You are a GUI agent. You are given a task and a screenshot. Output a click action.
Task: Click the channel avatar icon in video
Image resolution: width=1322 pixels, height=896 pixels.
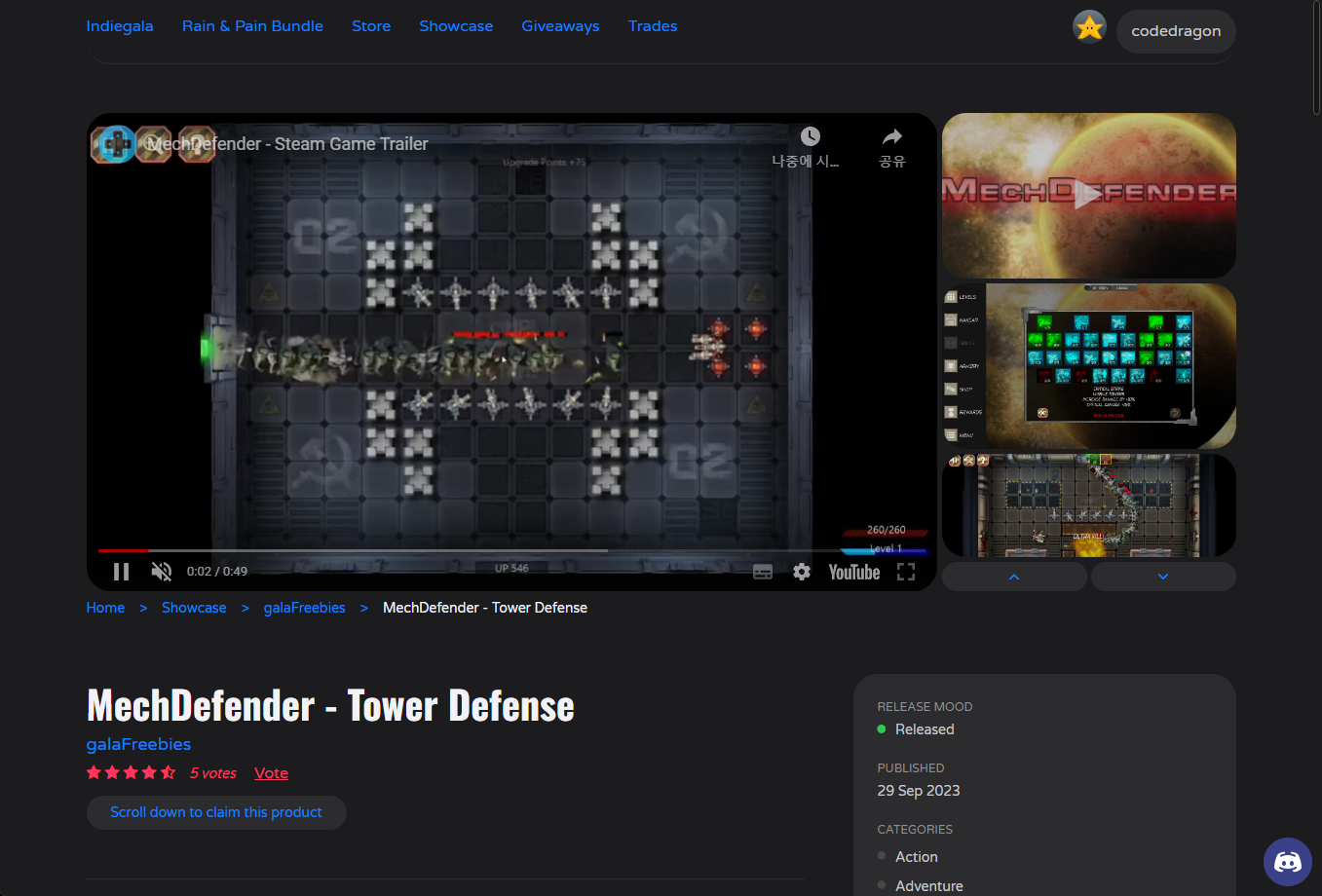click(116, 144)
